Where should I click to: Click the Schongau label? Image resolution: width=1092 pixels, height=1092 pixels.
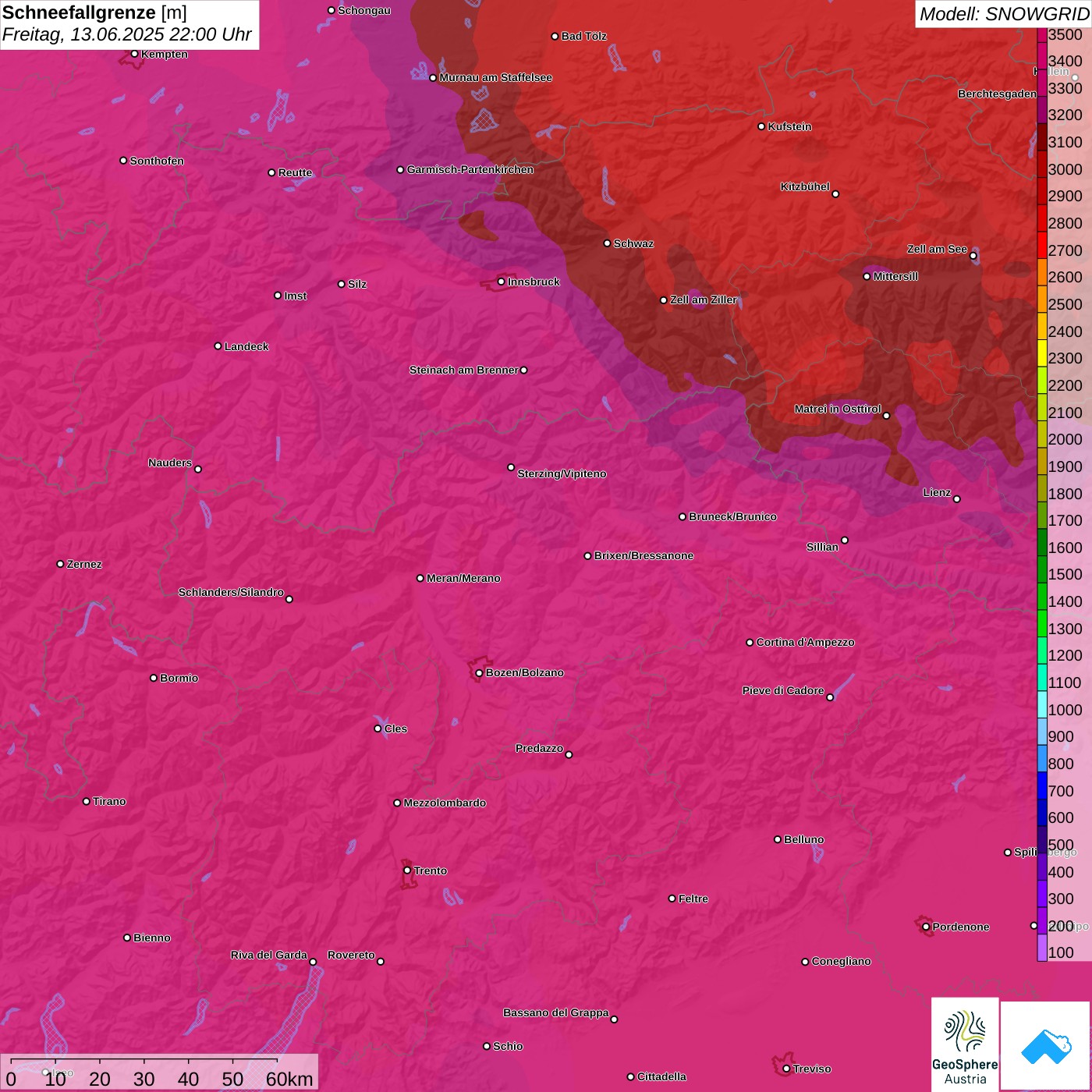coord(364,10)
